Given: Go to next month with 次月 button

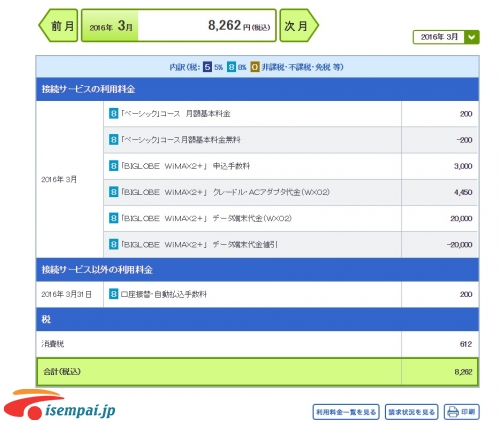Looking at the screenshot, I should point(298,26).
